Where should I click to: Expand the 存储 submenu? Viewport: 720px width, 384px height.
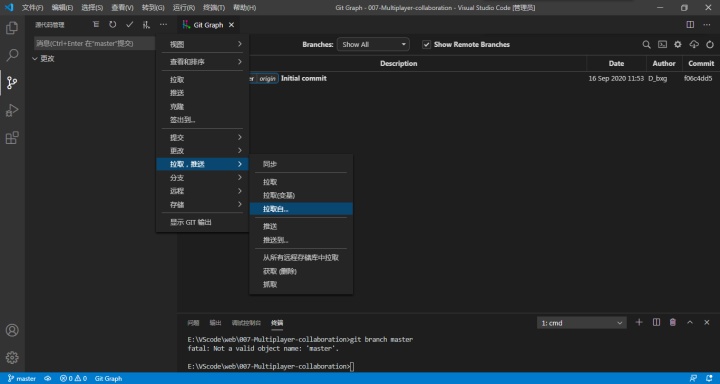point(202,204)
